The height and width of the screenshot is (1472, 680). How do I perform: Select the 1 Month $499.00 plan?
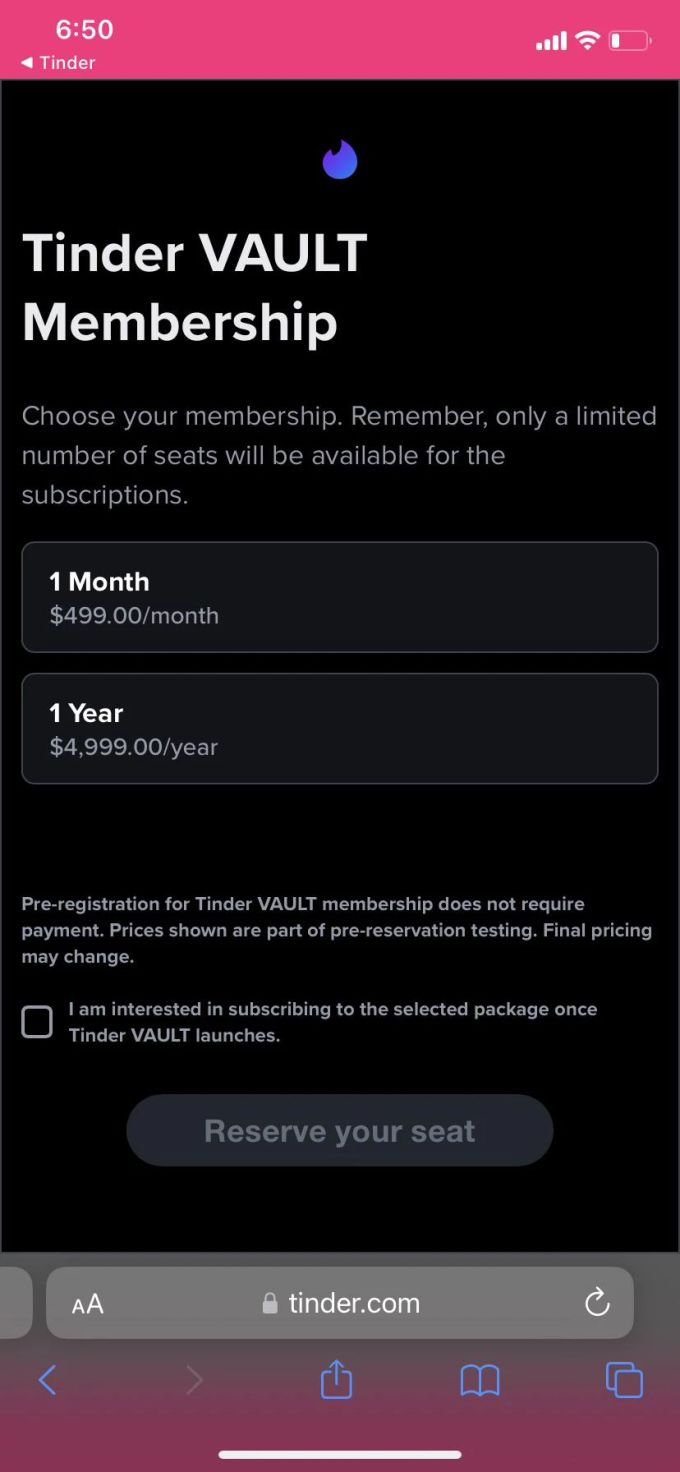(340, 597)
